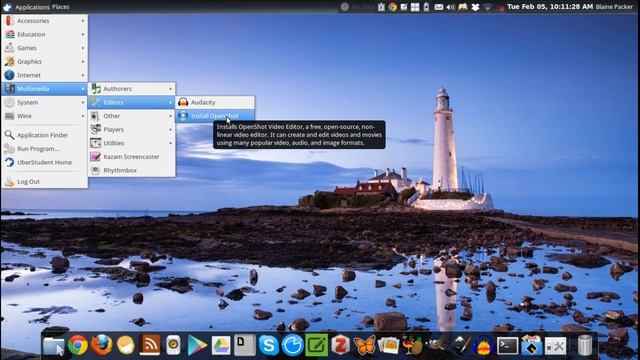Expand the Wine category
640x360 pixels.
(44, 116)
